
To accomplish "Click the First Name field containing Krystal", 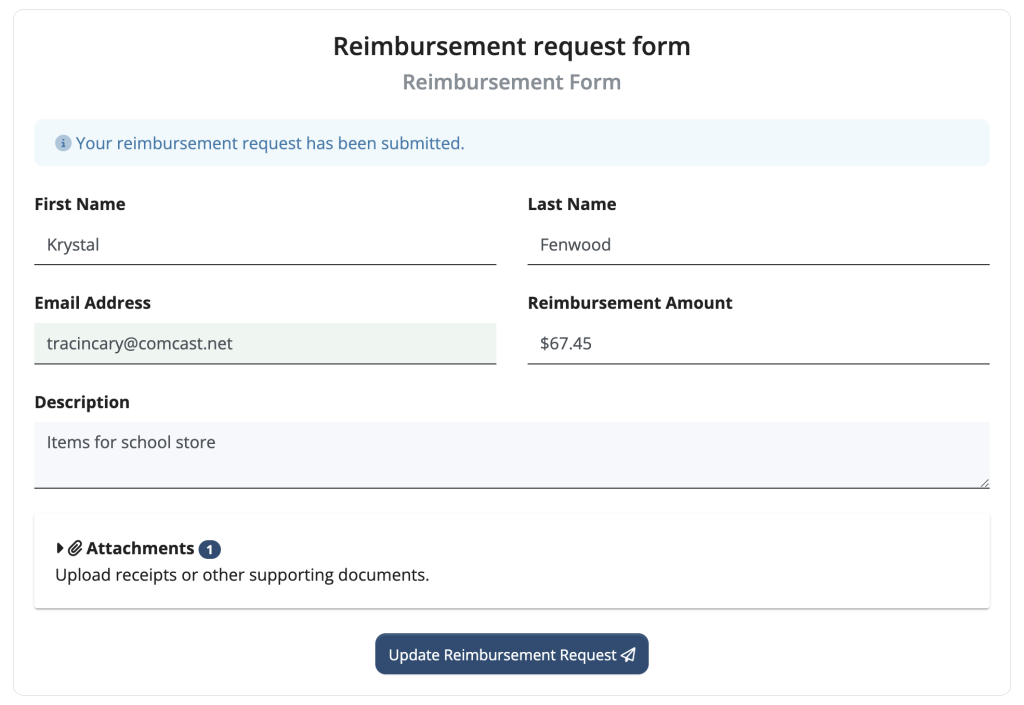I will (x=265, y=245).
